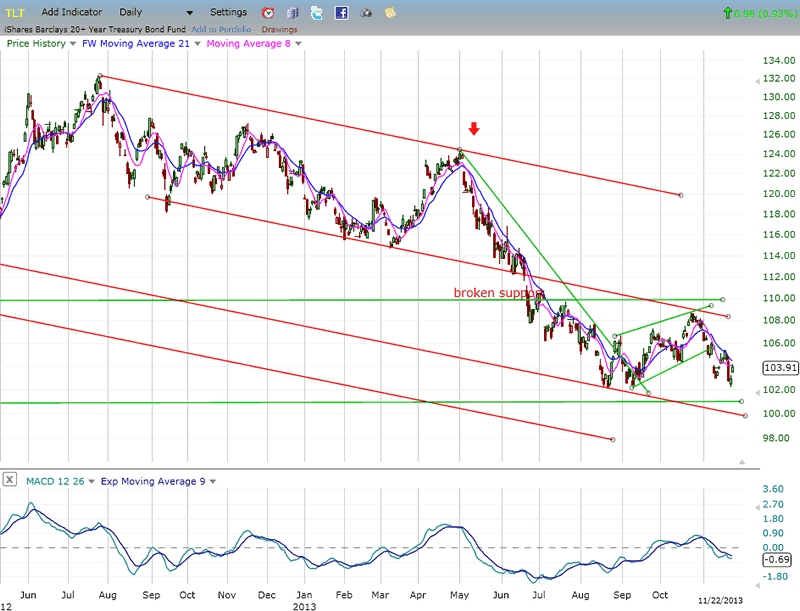
Task: Click the stacked documents icon in toolbar
Action: (x=292, y=13)
